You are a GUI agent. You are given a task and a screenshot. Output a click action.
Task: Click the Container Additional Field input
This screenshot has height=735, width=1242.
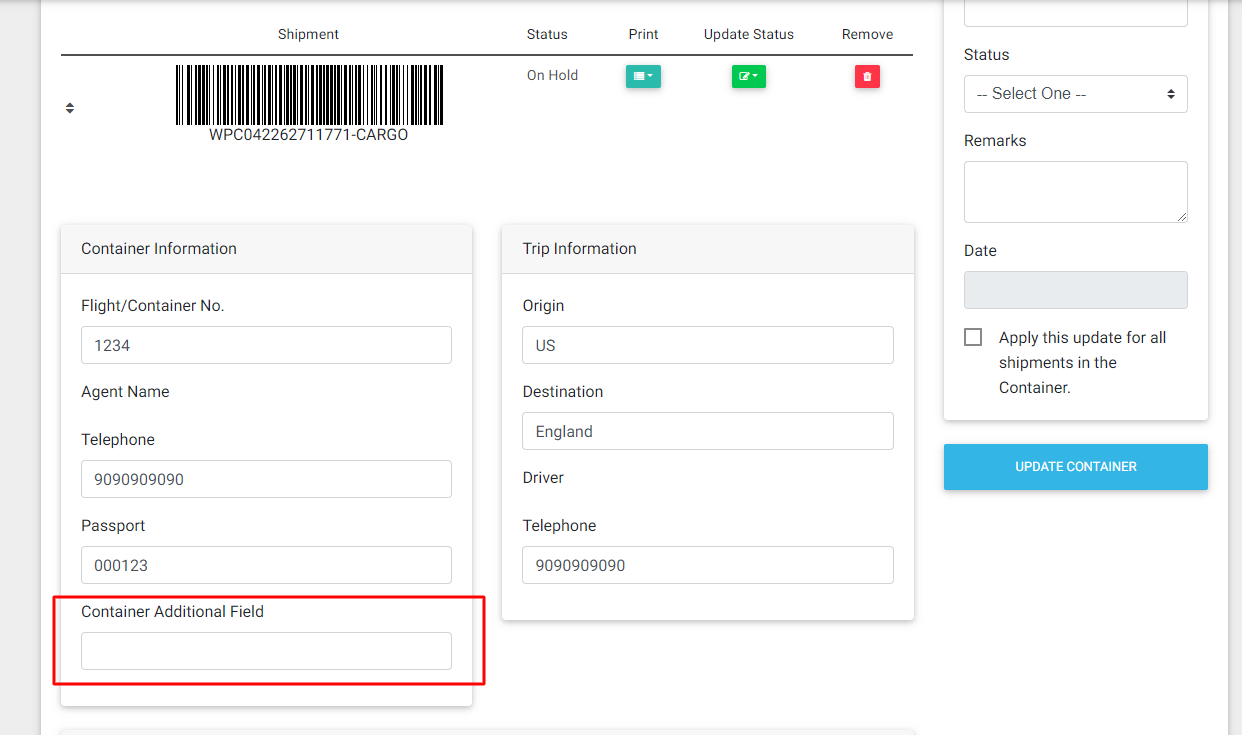click(x=266, y=651)
